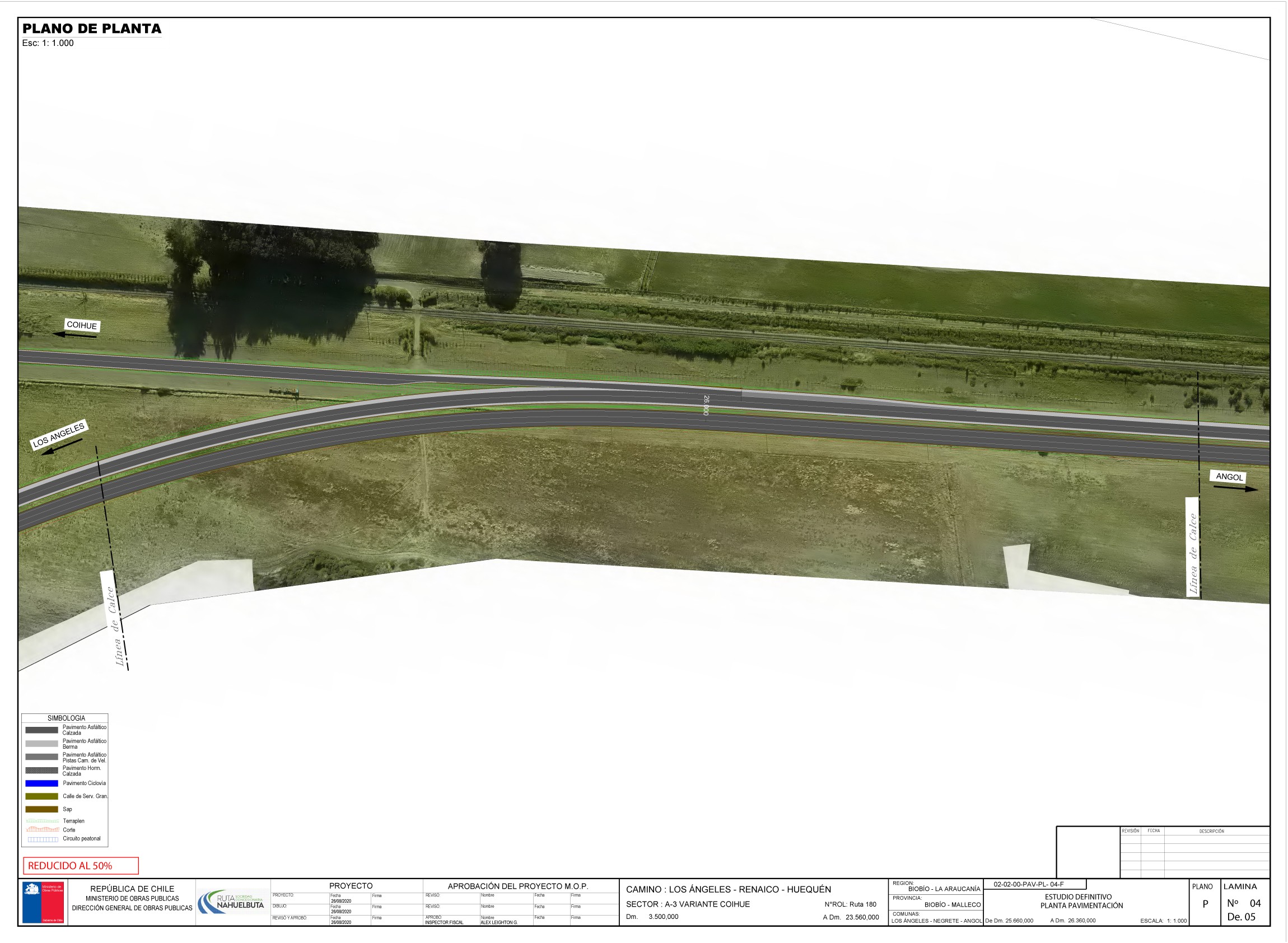Click the 'DESCRIPCIÓN' revision column header
The image size is (1288, 943).
pos(1211,832)
